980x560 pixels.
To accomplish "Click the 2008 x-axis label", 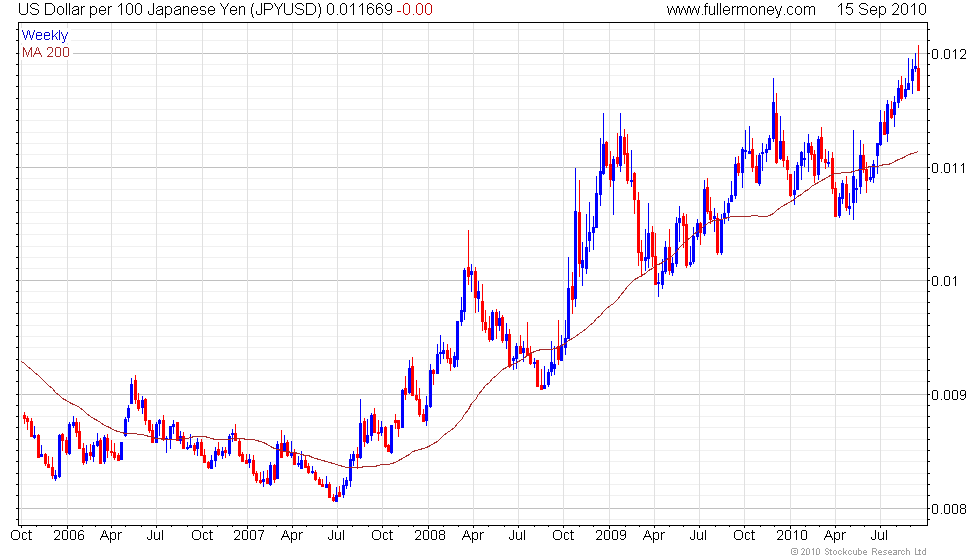I will 430,536.
